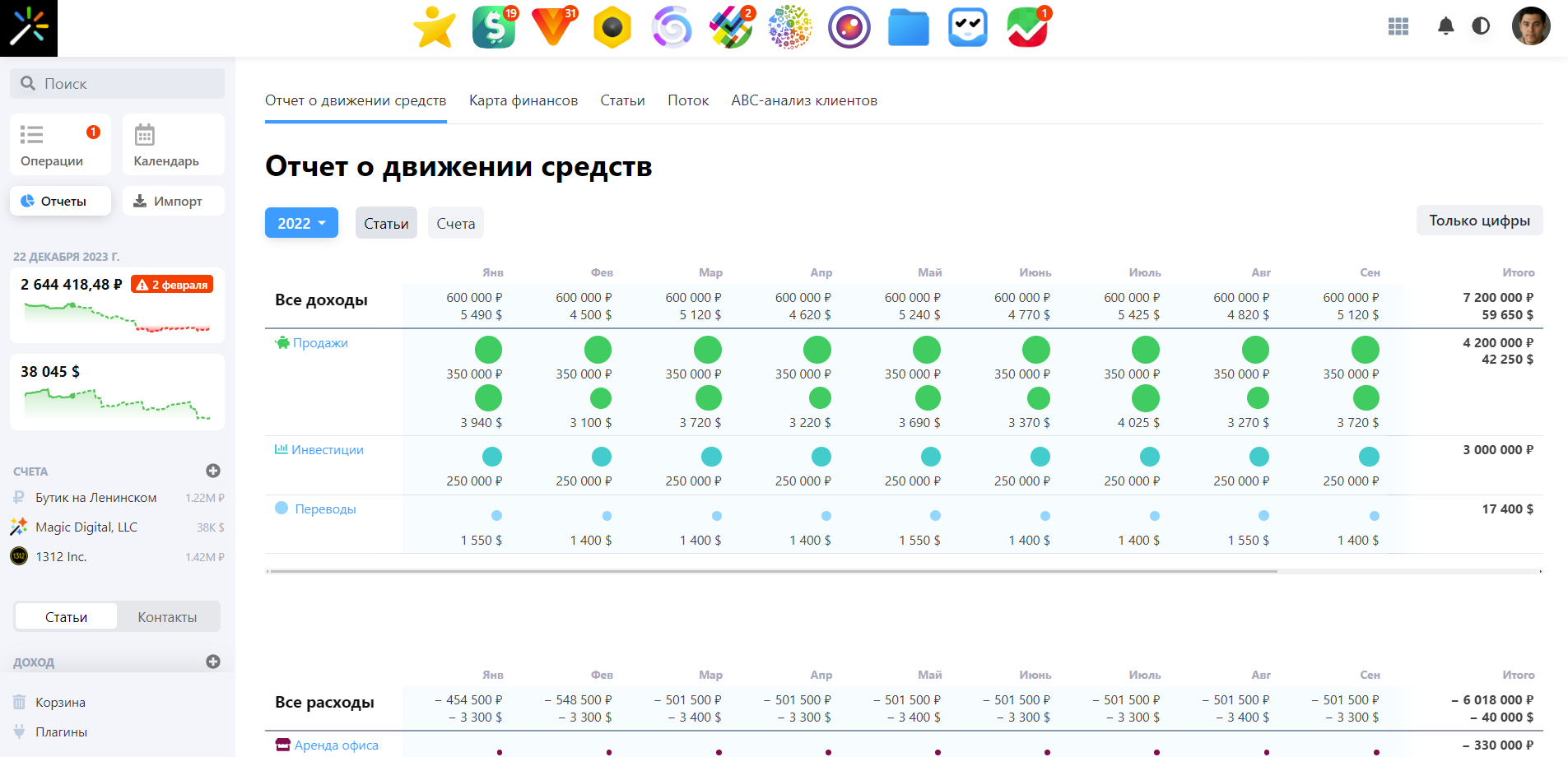
Task: Open the Корзина trash icon
Action: pyautogui.click(x=21, y=702)
